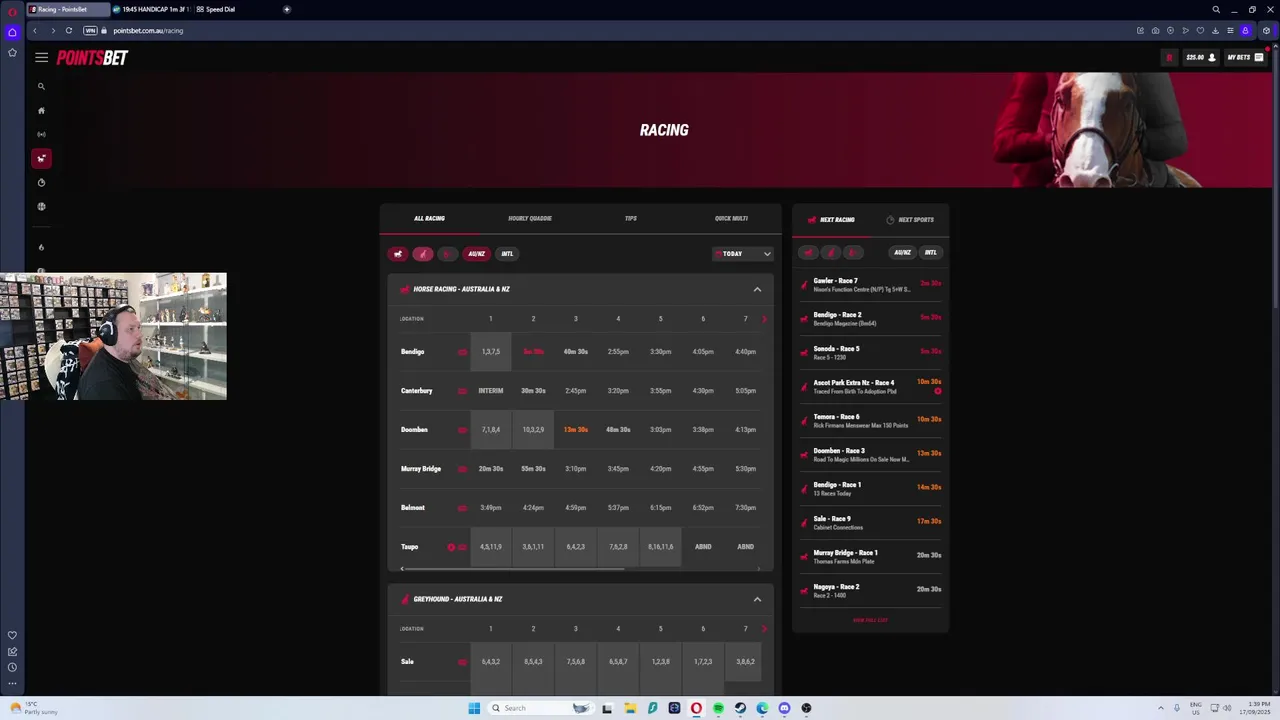Toggle AU/NZ filter in All Racing
This screenshot has width=1280, height=720.
click(476, 254)
